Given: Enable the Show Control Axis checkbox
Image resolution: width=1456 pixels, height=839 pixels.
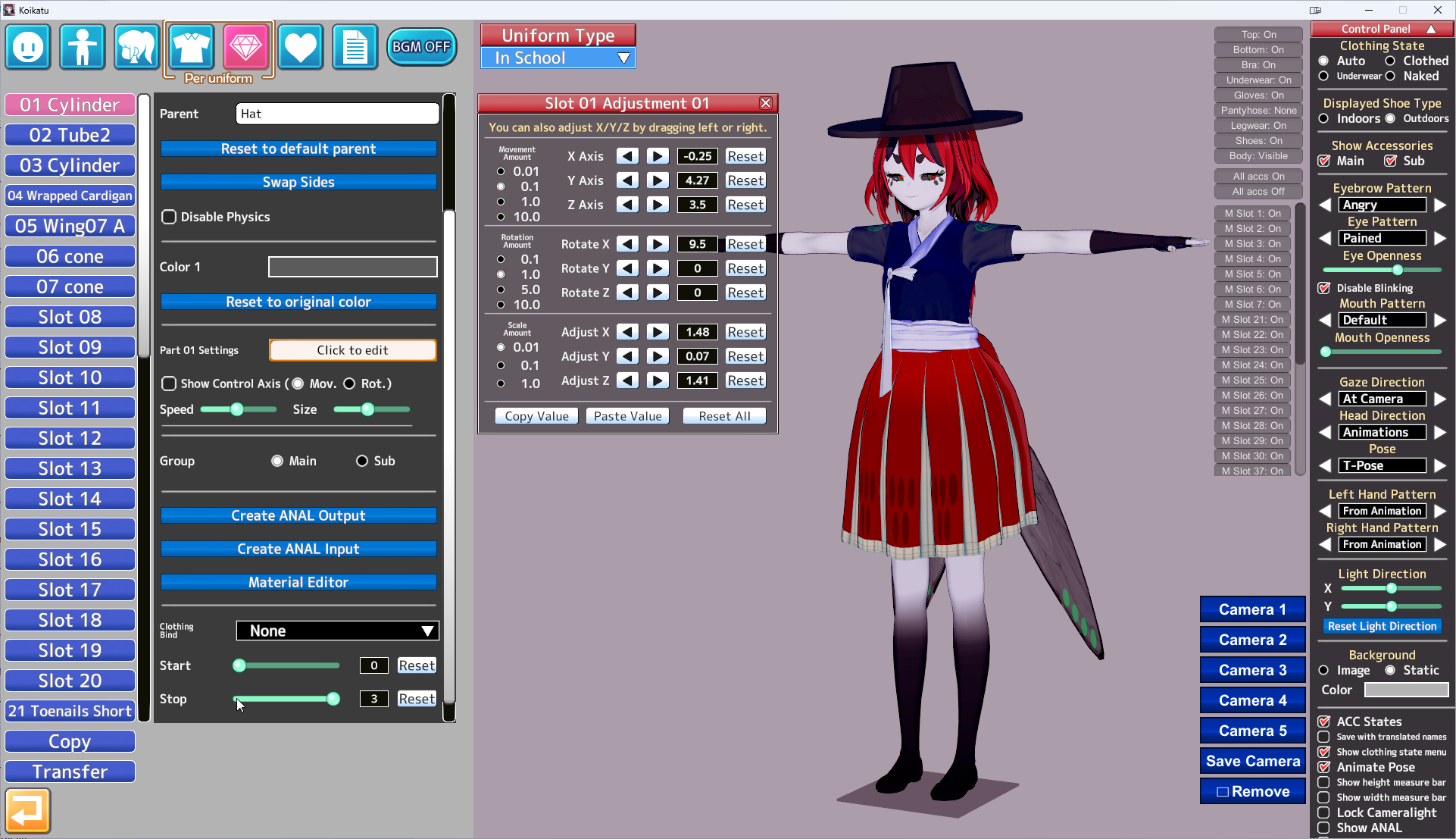Looking at the screenshot, I should [169, 383].
